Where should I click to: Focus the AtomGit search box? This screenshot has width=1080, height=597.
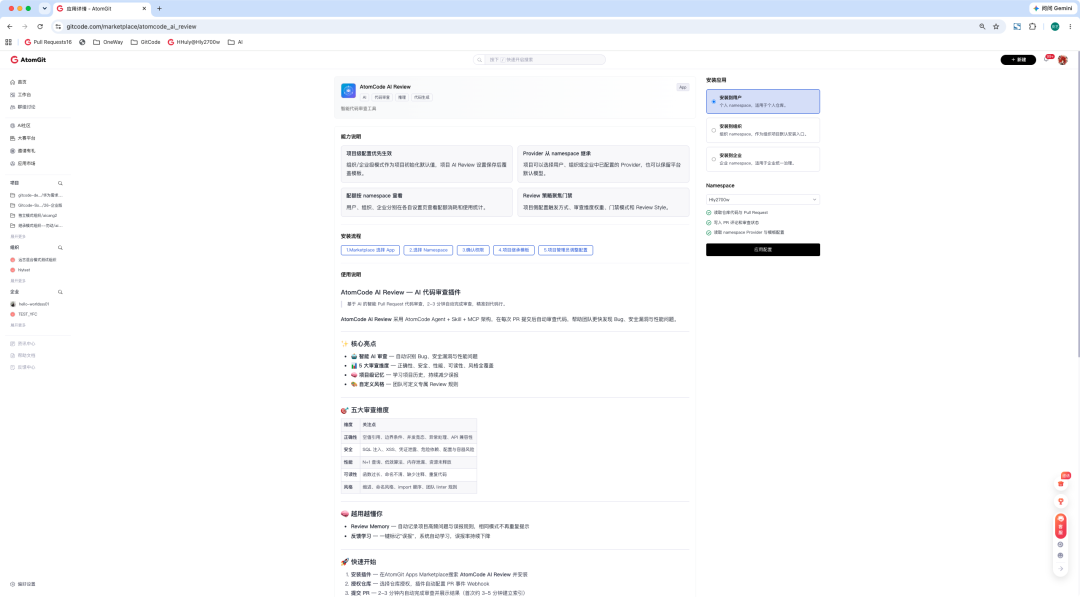tap(539, 60)
